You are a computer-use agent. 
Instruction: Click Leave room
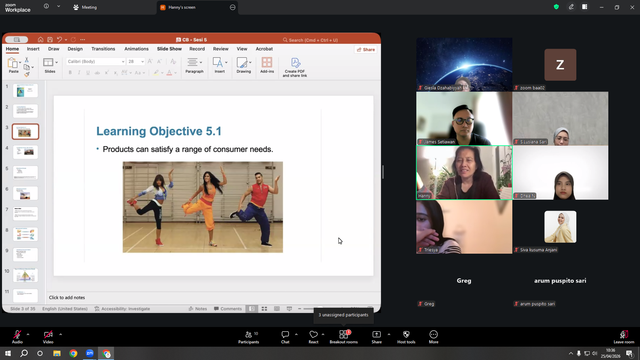tap(624, 337)
